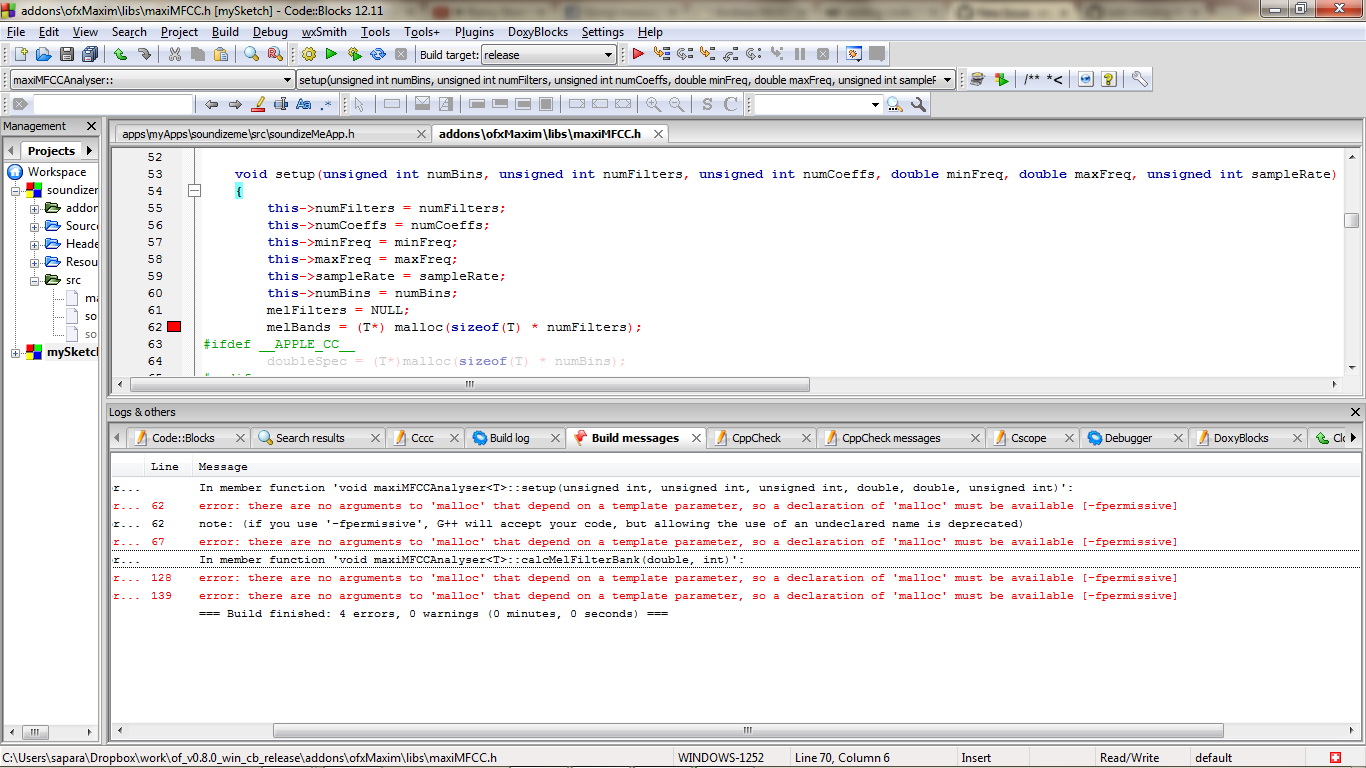Click the Open file folder icon
Image resolution: width=1366 pixels, height=768 pixels.
click(43, 54)
